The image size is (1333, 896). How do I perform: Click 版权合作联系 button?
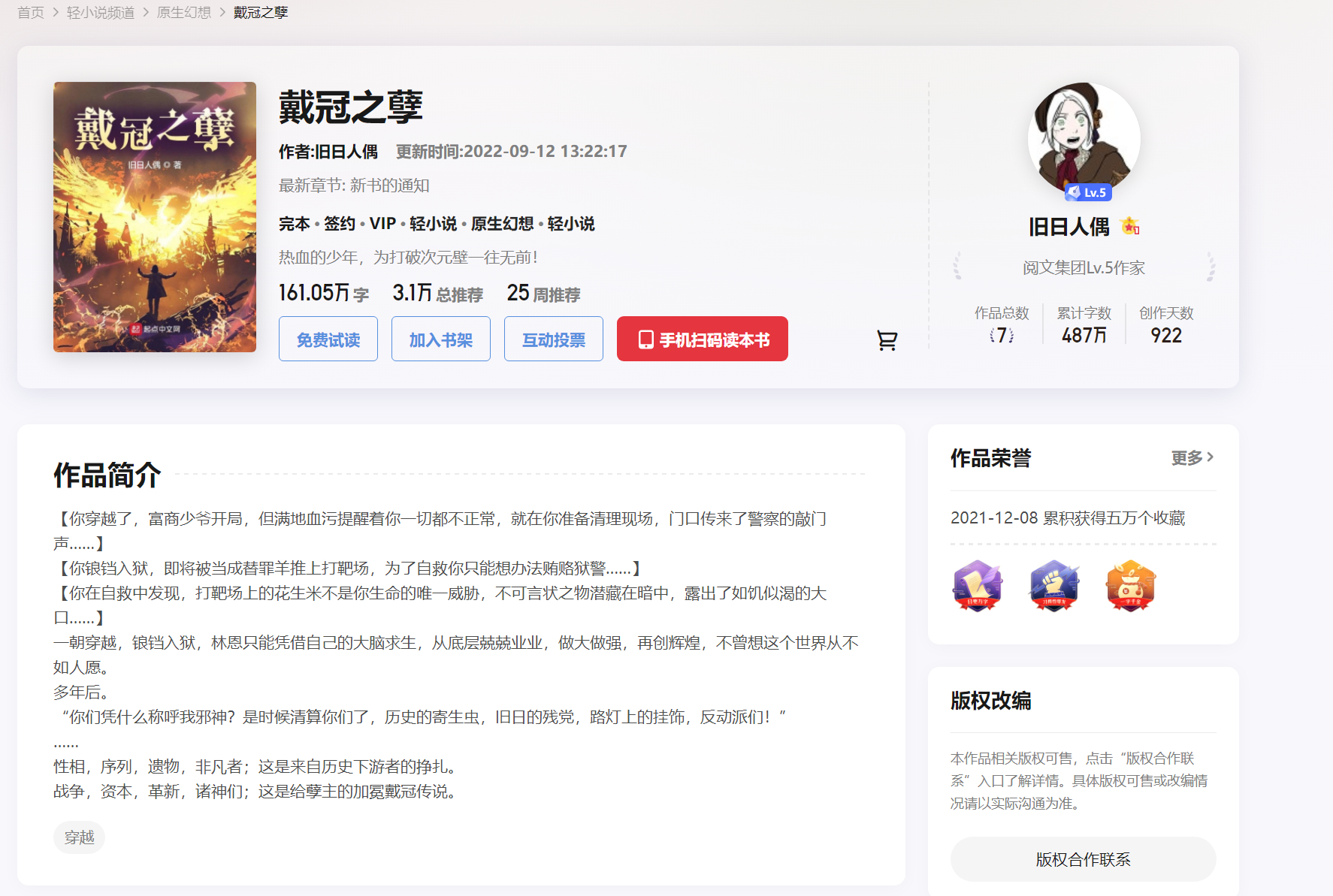pos(1084,859)
